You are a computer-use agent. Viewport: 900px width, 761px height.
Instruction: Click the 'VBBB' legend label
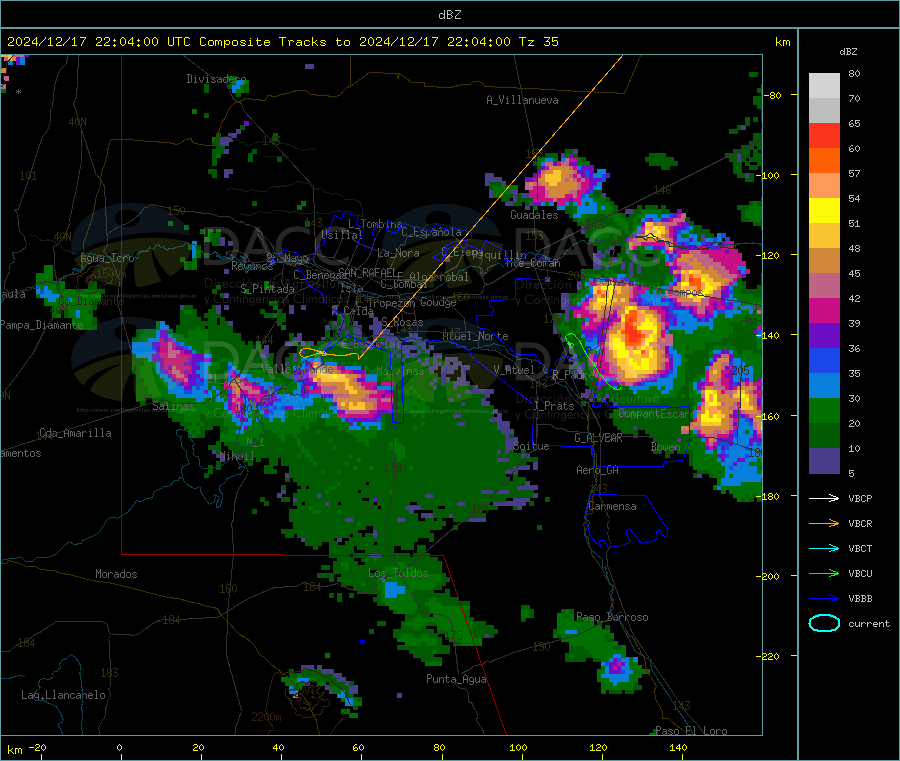tap(860, 599)
